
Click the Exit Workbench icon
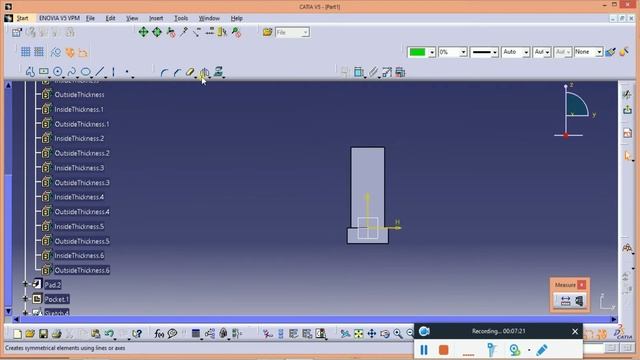point(627,109)
